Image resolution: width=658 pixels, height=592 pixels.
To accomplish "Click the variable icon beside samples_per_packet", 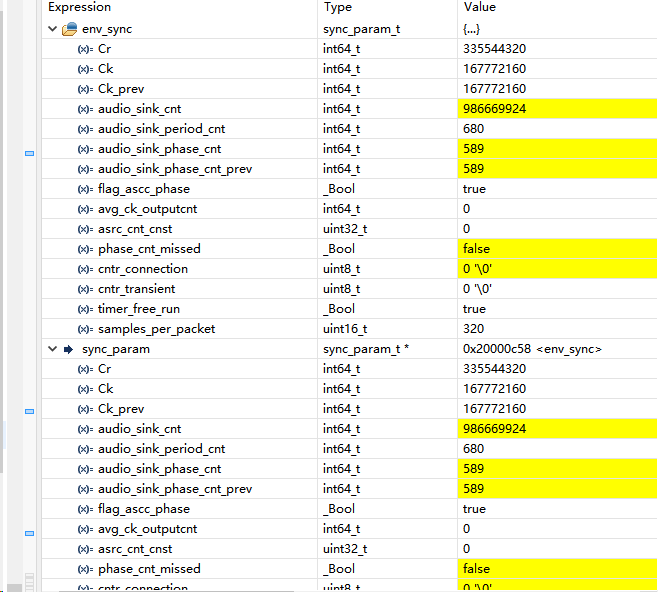I will (85, 329).
